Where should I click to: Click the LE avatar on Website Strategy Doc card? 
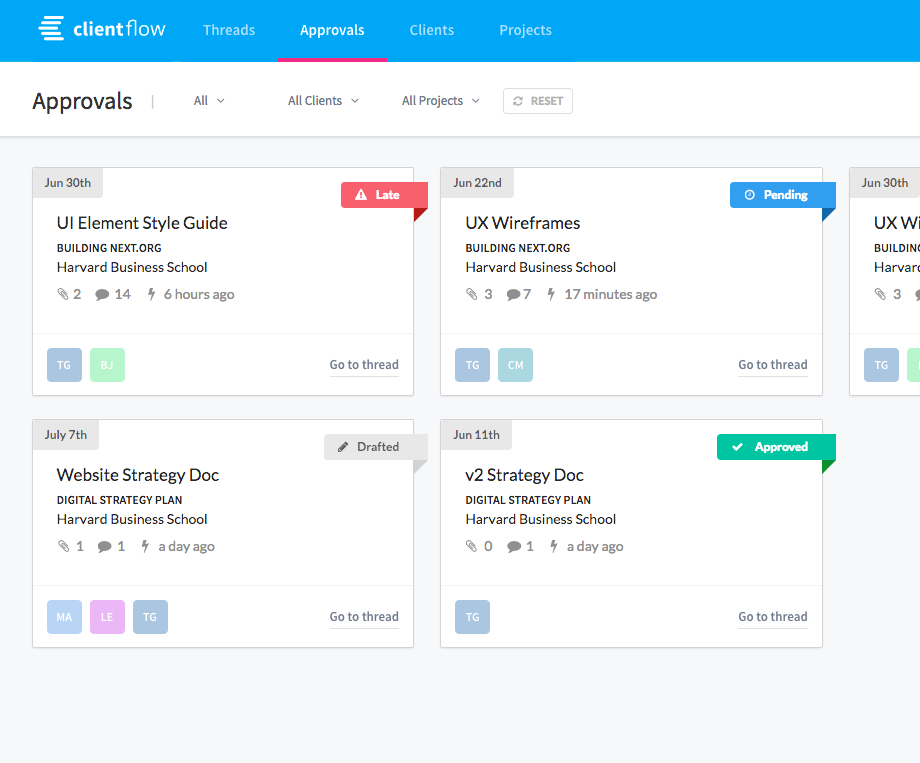(x=107, y=617)
